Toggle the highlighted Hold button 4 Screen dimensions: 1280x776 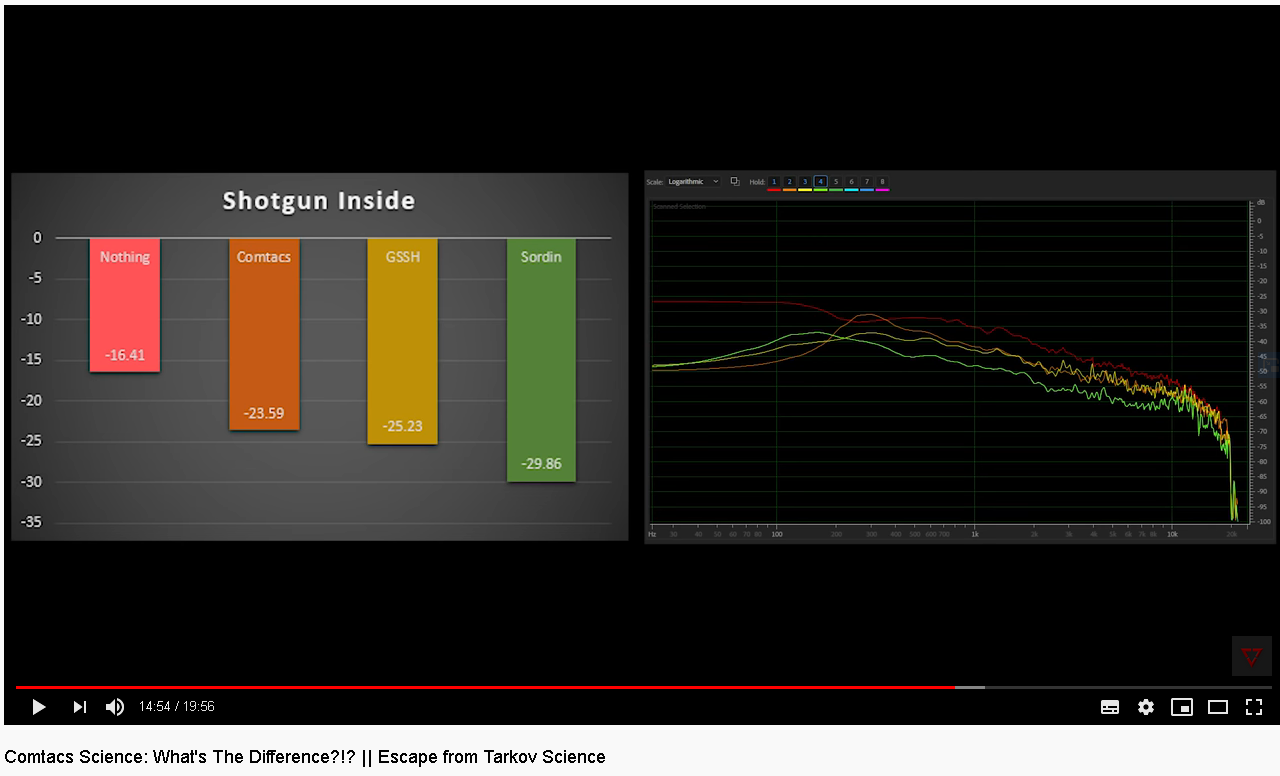point(820,182)
